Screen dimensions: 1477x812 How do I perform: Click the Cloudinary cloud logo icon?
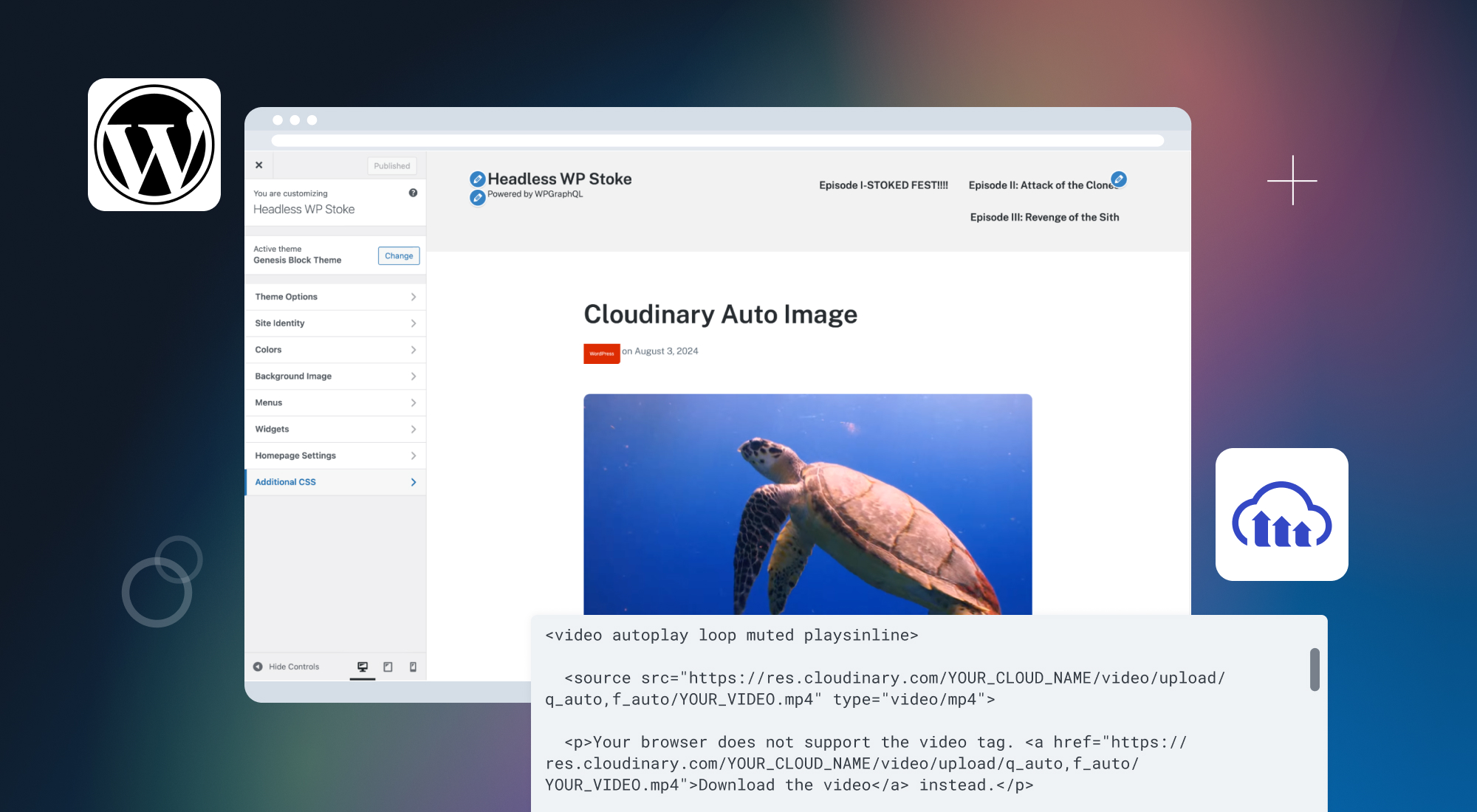tap(1282, 515)
